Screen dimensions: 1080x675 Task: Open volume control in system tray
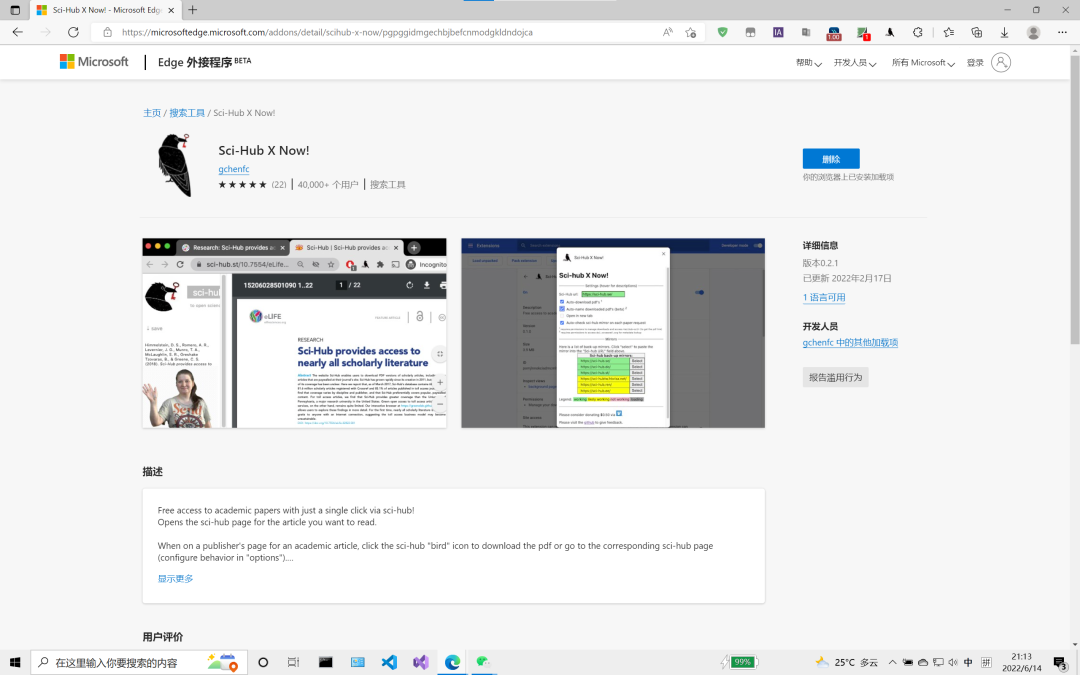[953, 663]
